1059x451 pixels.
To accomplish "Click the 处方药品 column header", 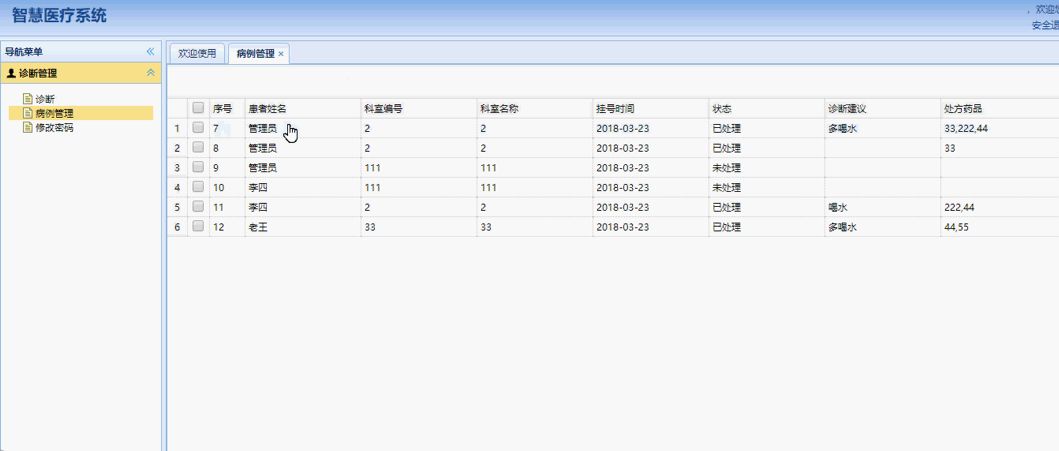I will [x=1000, y=108].
